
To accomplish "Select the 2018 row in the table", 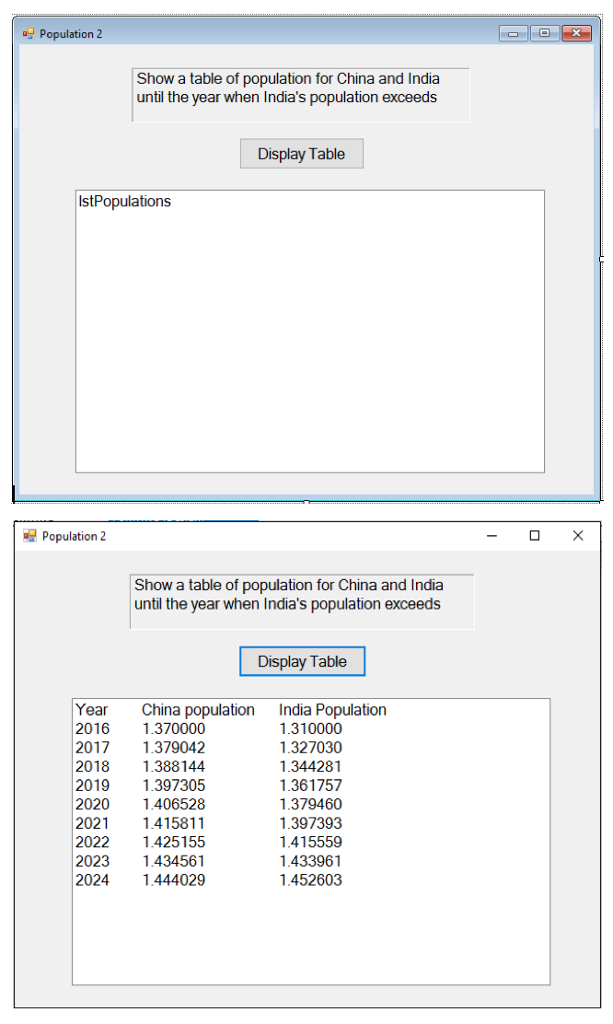I will coord(311,767).
